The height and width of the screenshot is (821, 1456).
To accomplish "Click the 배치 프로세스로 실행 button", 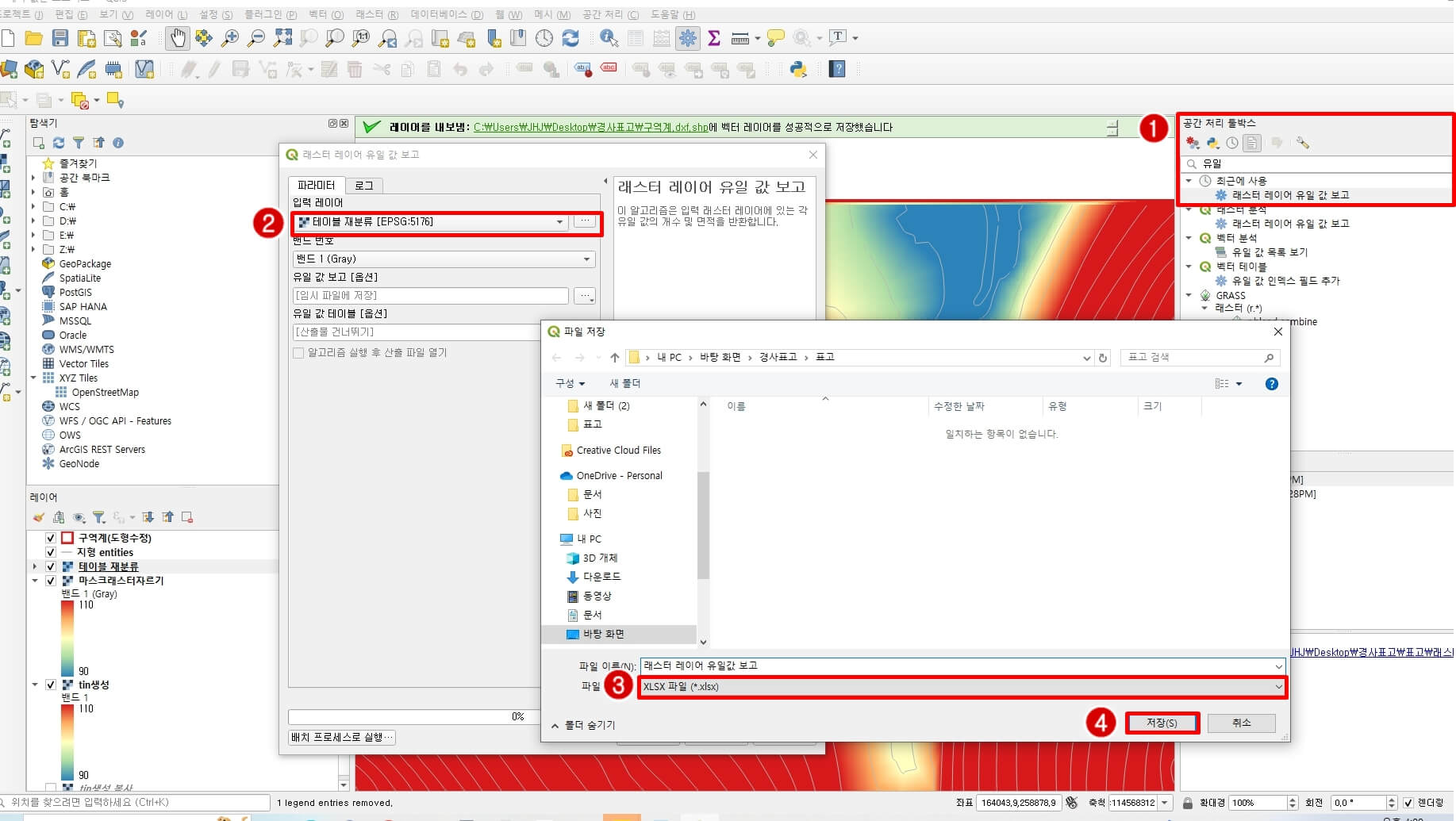I will click(342, 738).
